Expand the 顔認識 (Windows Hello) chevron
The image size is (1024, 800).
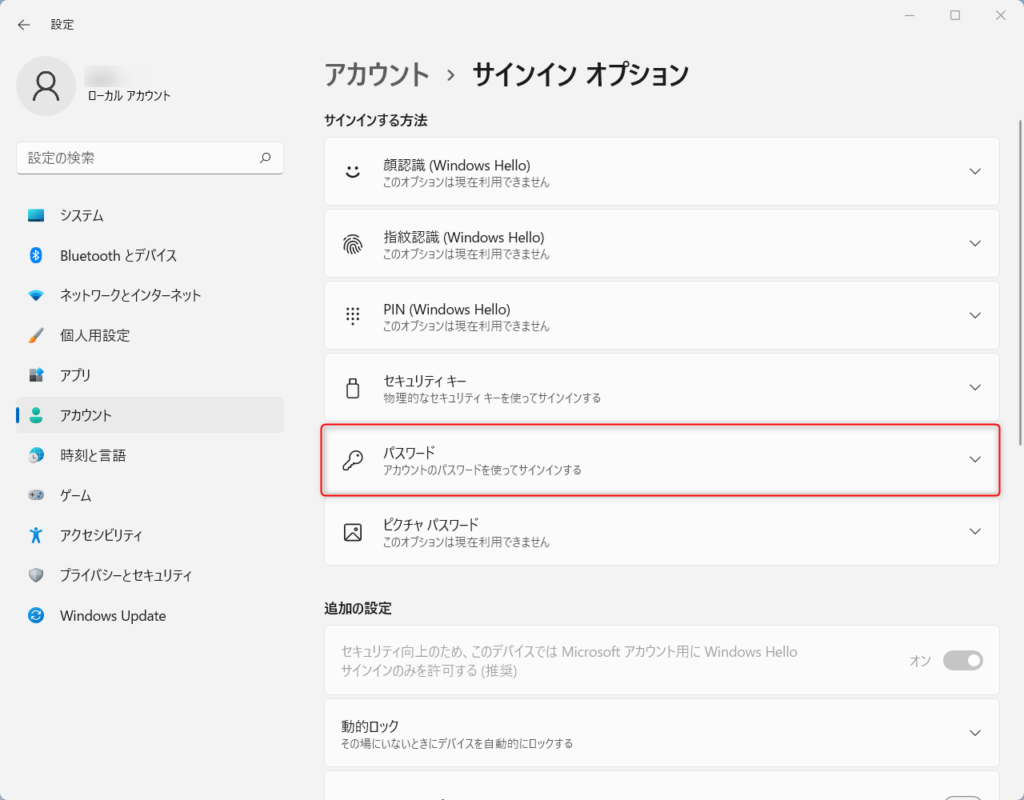coord(975,172)
